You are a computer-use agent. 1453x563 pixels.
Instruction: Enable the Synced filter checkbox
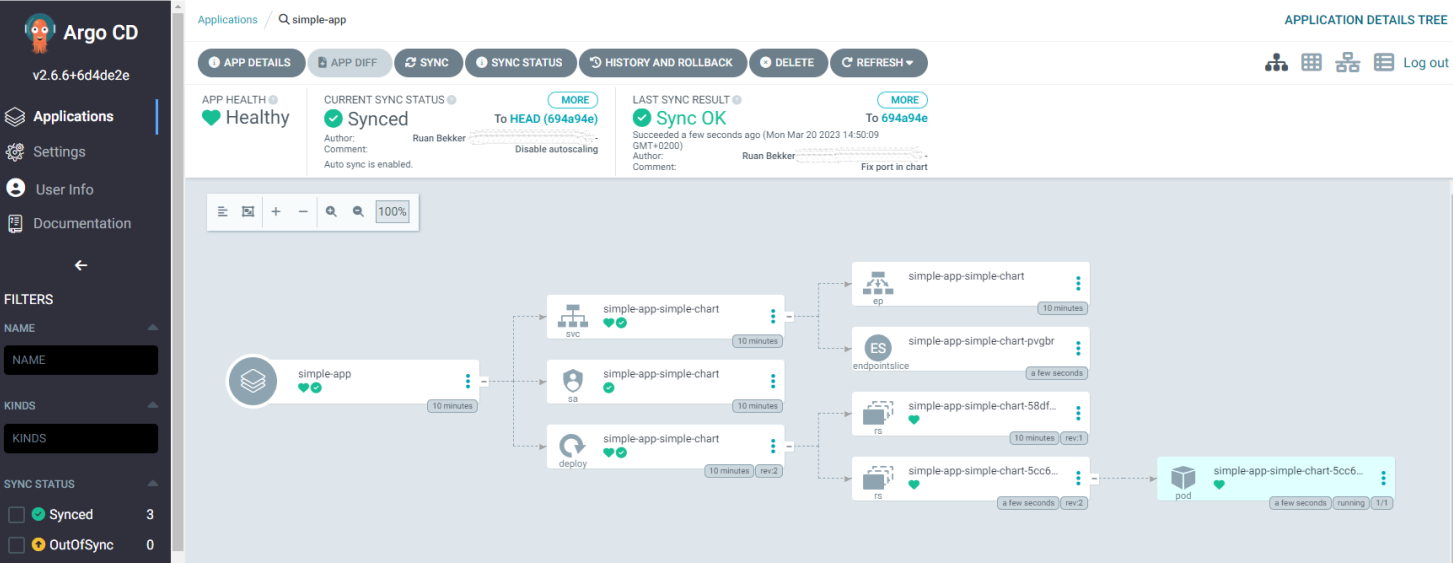click(x=17, y=515)
